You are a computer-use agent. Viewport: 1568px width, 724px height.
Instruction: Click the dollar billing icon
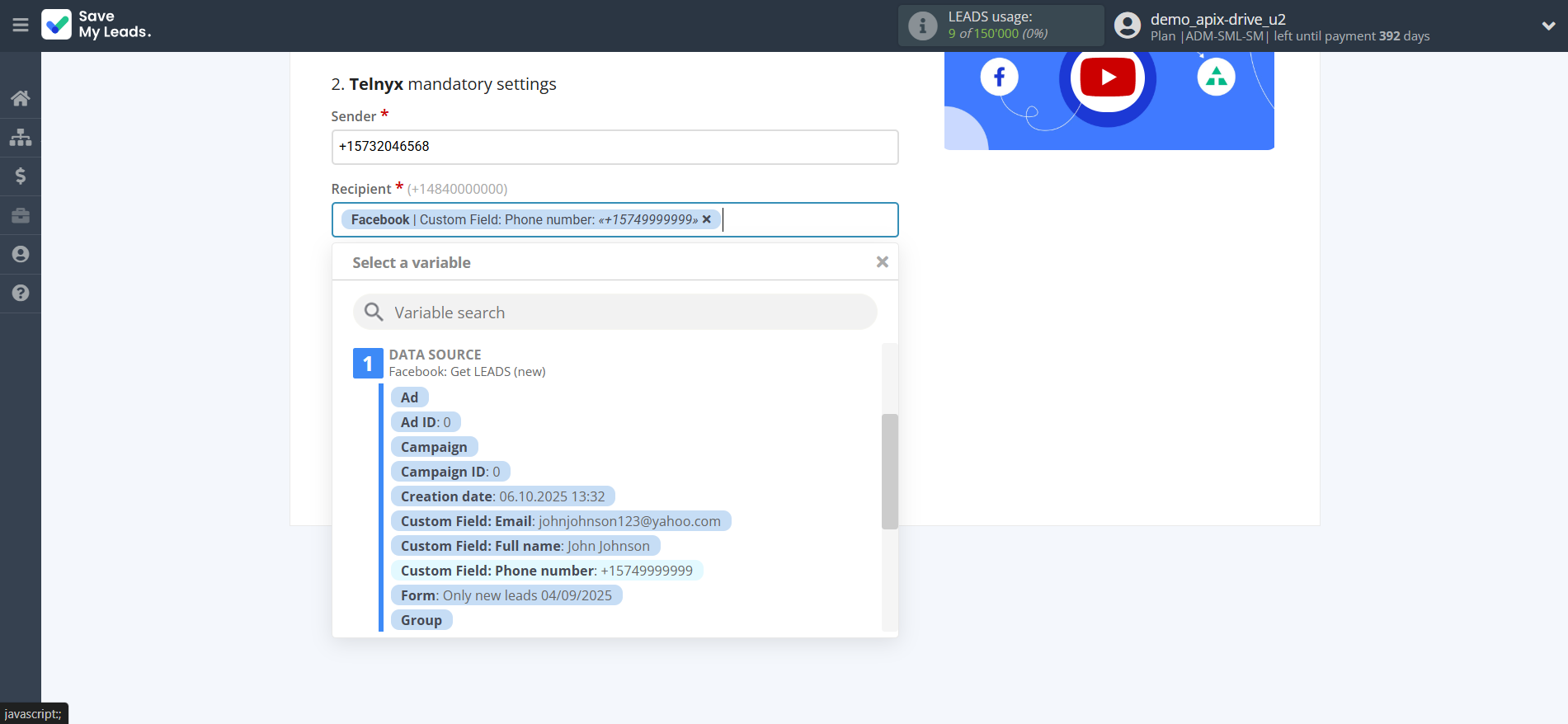(x=21, y=176)
